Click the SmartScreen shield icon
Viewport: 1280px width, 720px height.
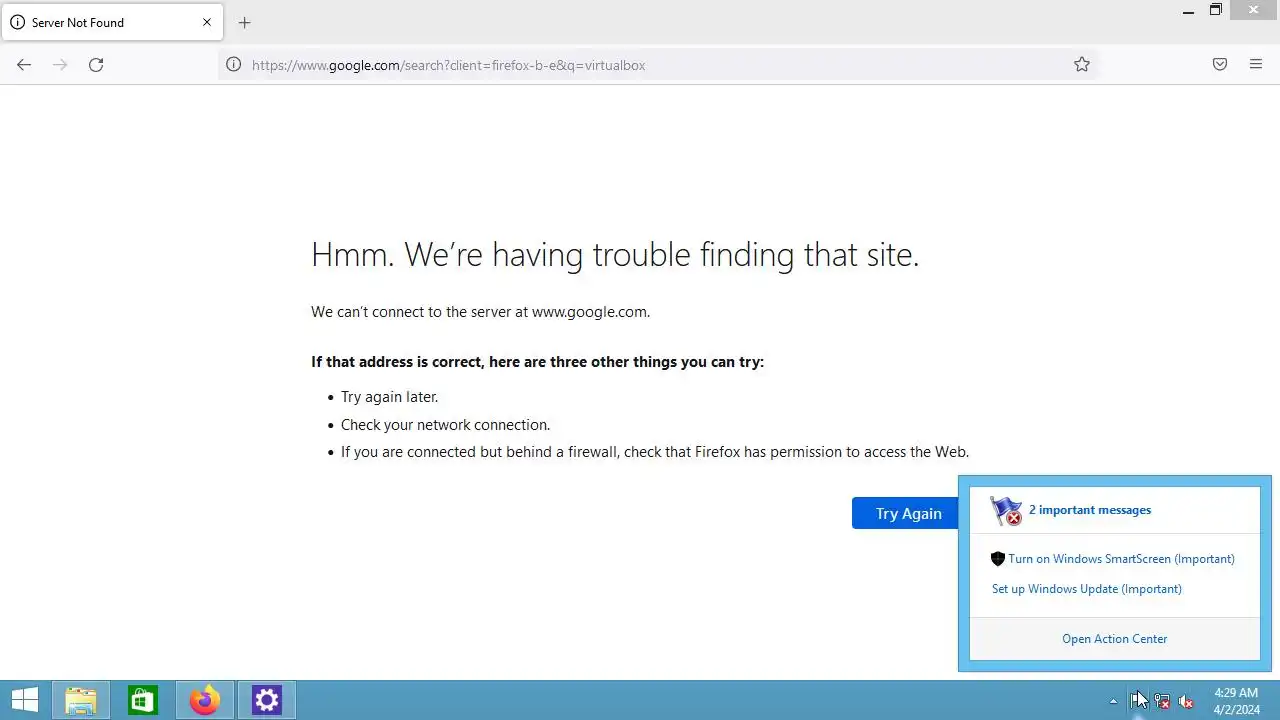(997, 559)
